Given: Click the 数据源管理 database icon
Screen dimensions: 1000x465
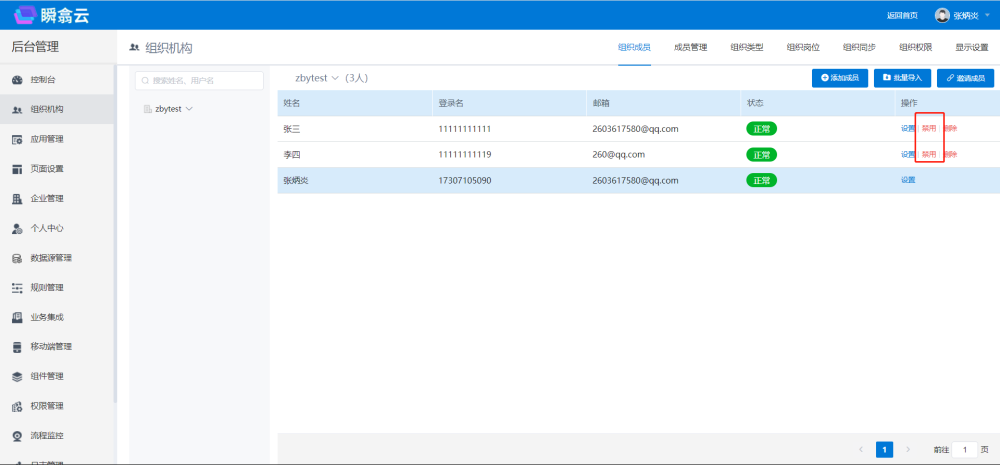Looking at the screenshot, I should (x=17, y=258).
